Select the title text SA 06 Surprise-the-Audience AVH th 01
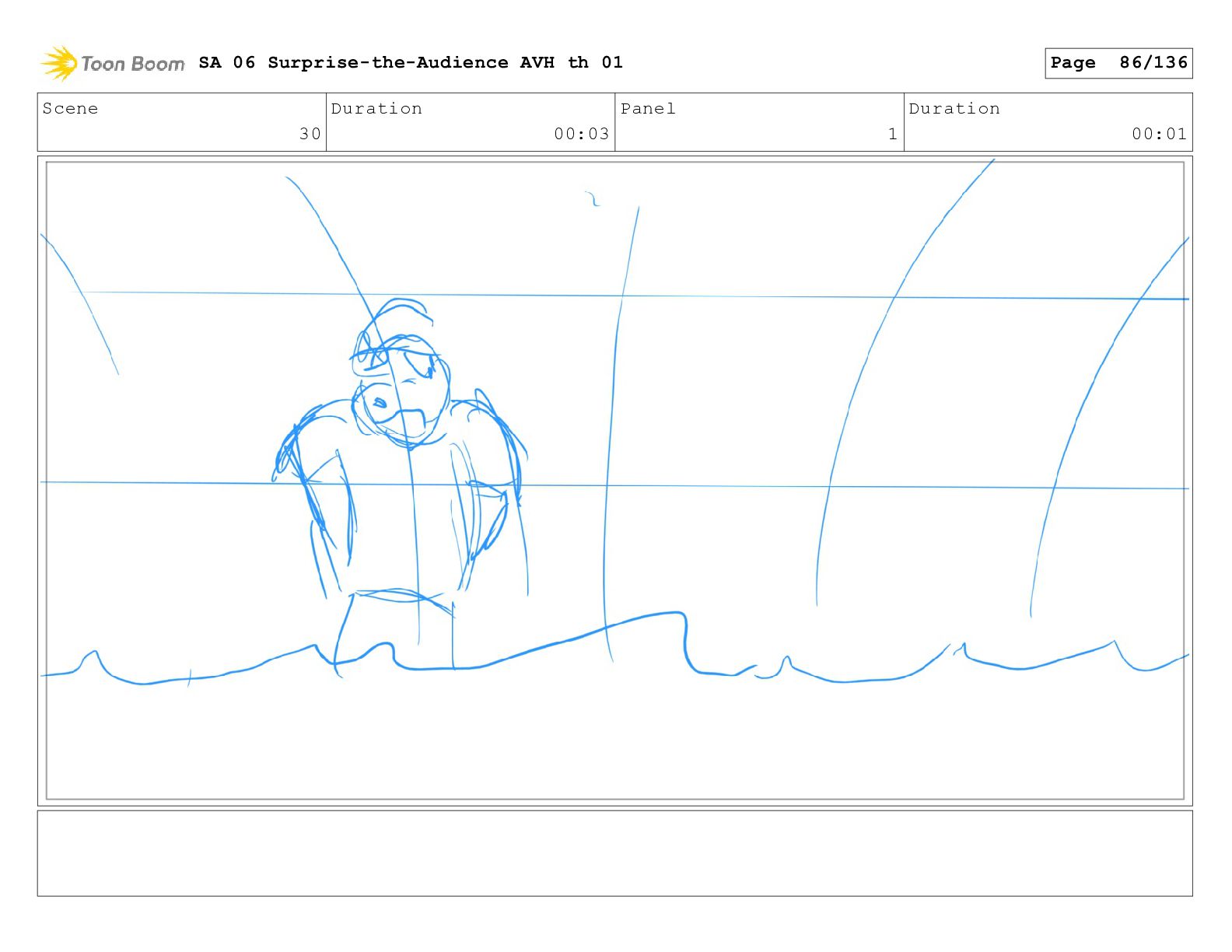This screenshot has height=952, width=1232. pyautogui.click(x=411, y=62)
